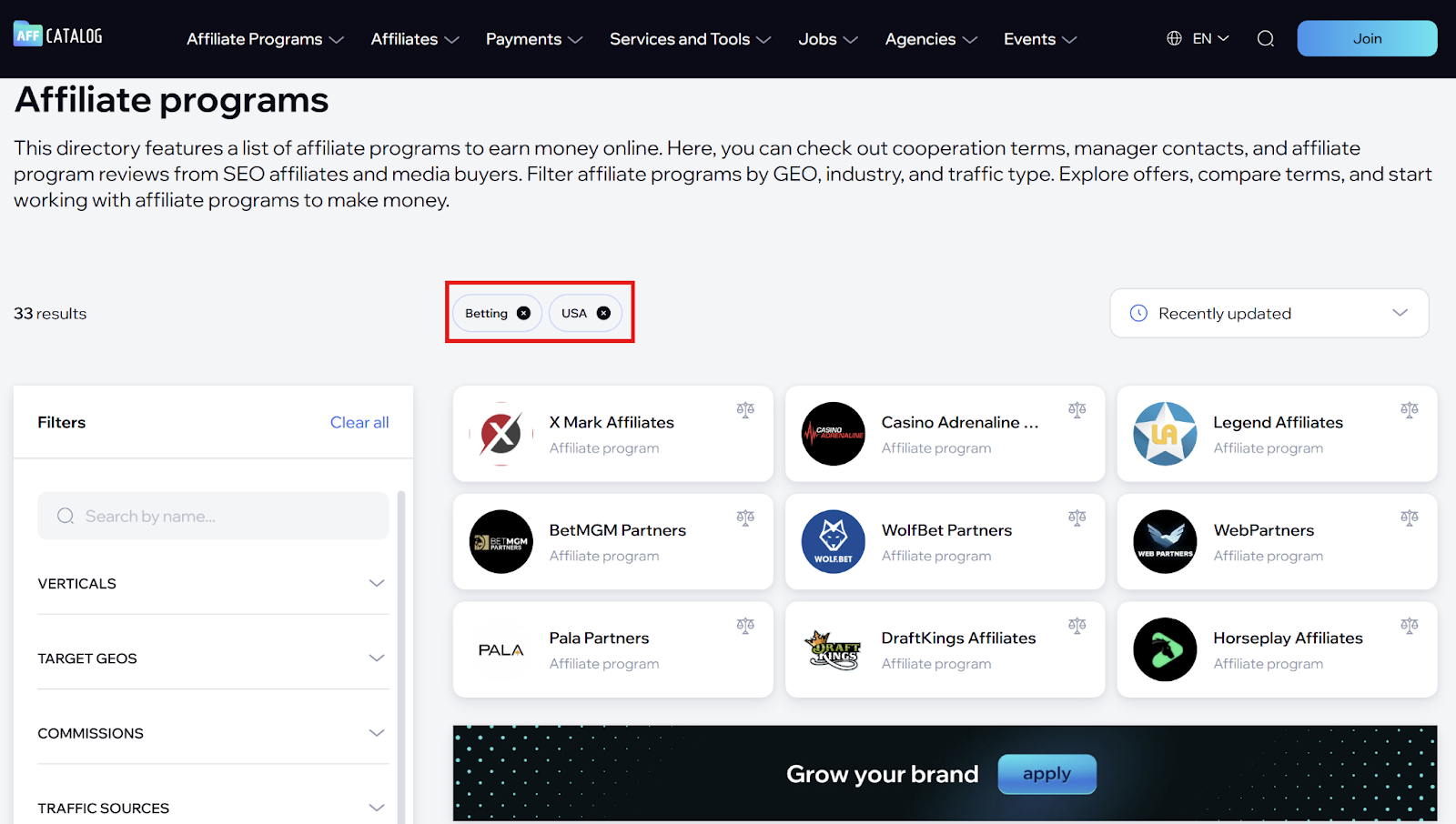Open the Recently updated sort dropdown
The width and height of the screenshot is (1456, 824).
[x=1269, y=313]
